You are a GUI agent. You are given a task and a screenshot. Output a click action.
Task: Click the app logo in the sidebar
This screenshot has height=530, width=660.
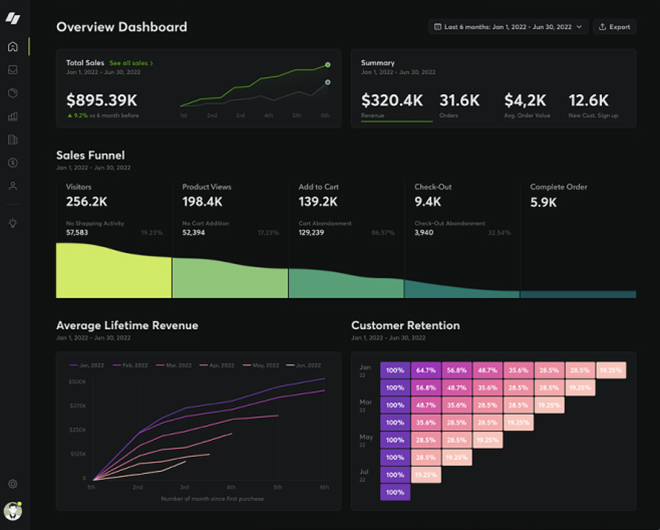point(13,18)
